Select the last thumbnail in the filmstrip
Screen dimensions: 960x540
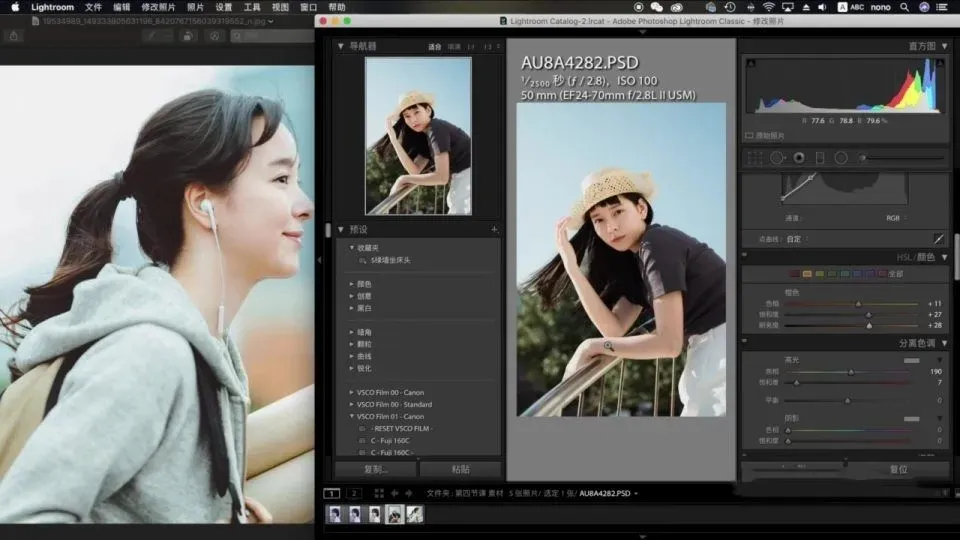(414, 514)
